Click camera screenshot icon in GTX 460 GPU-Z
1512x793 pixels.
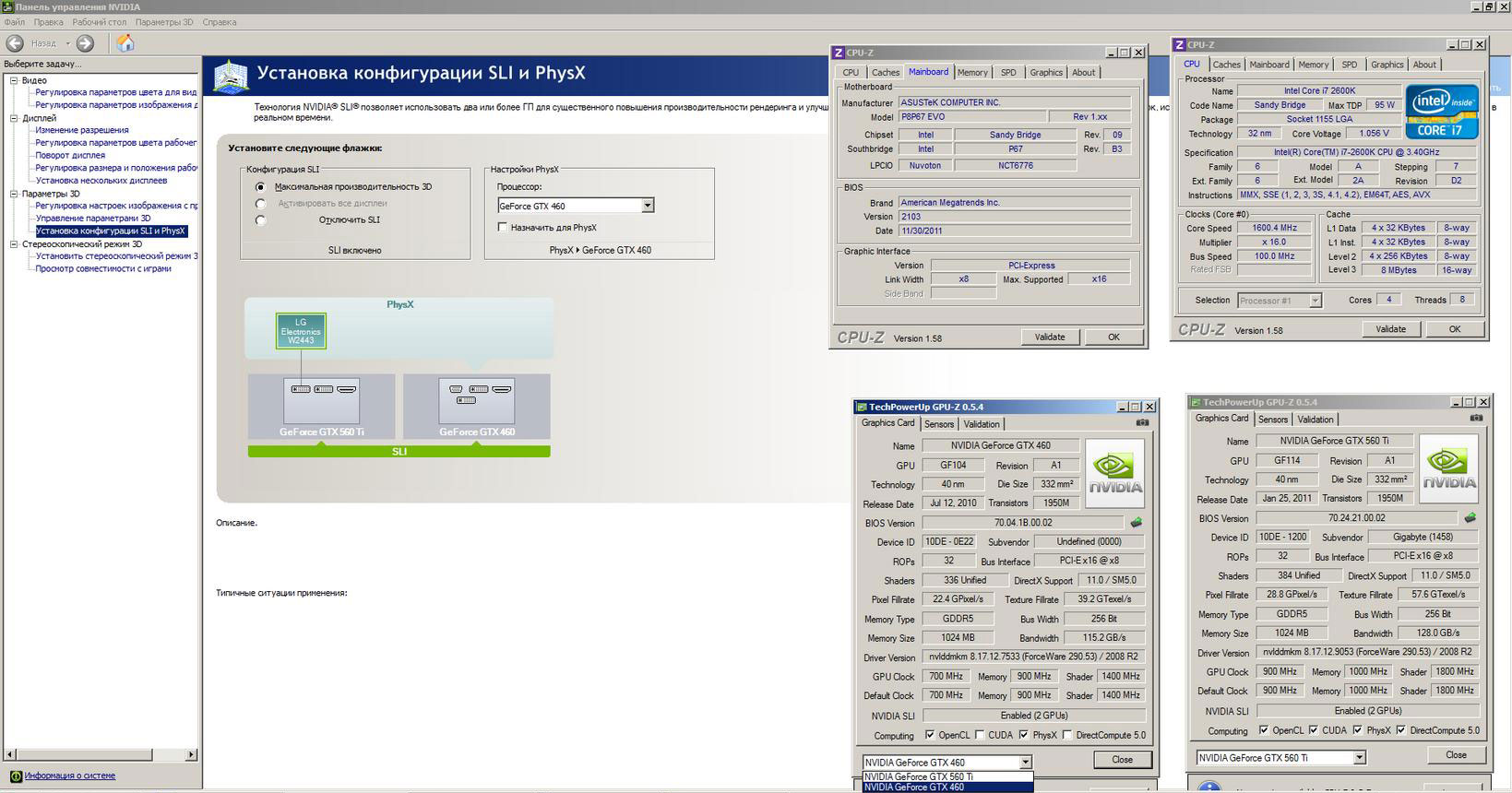1142,423
